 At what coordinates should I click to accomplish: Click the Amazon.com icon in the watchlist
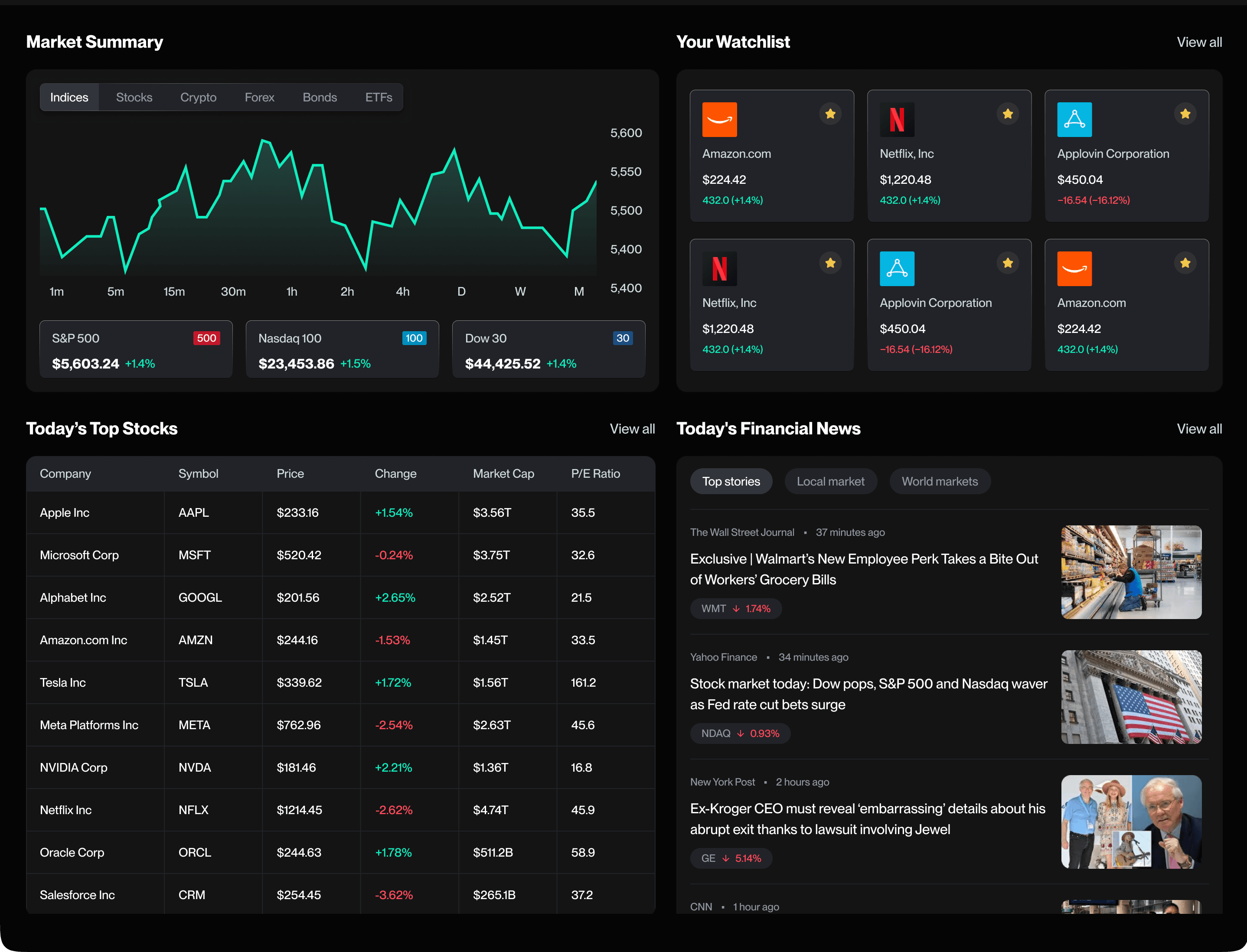coord(720,120)
